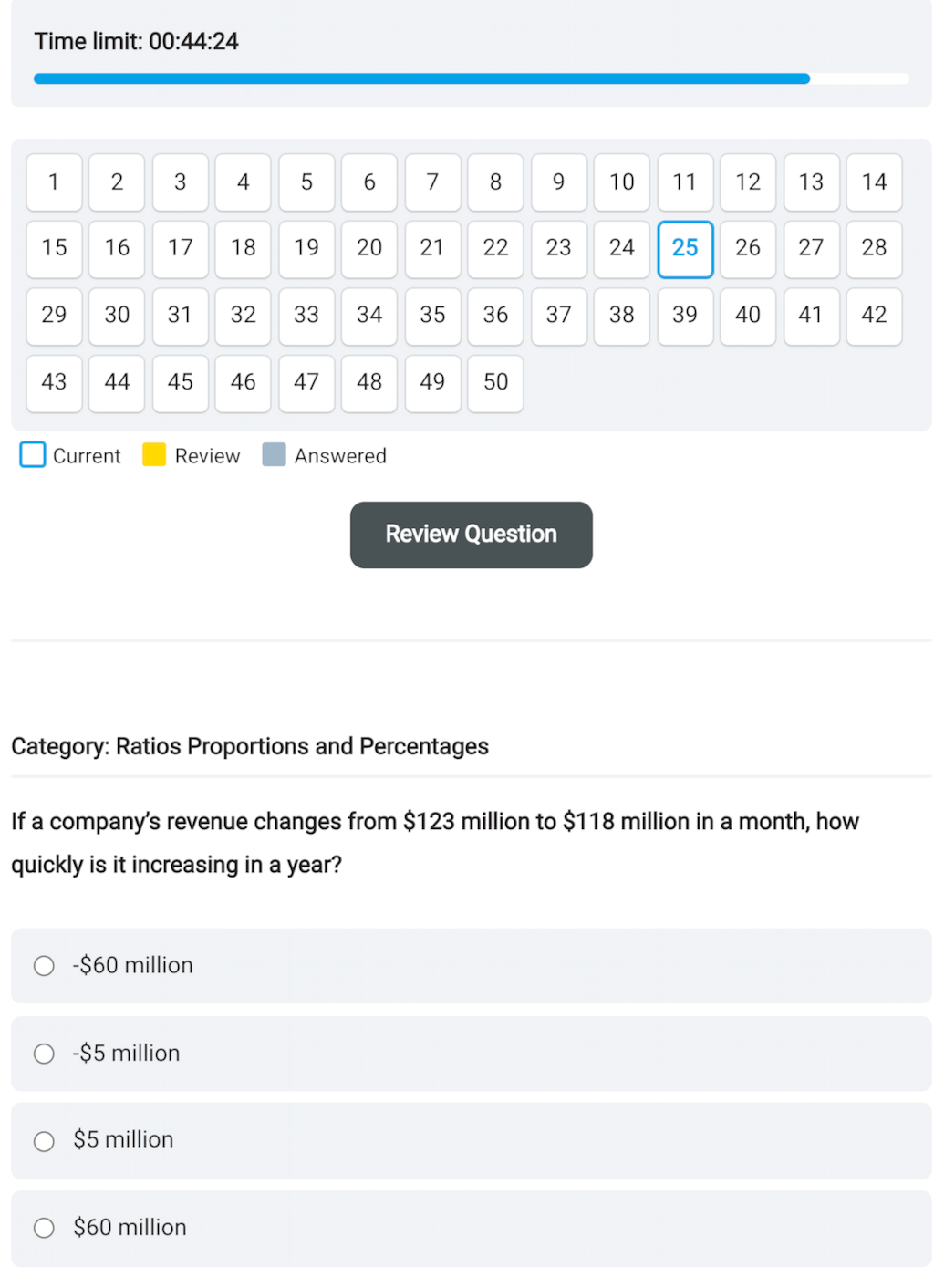Navigate to question 25
934x1288 pixels.
click(x=685, y=249)
